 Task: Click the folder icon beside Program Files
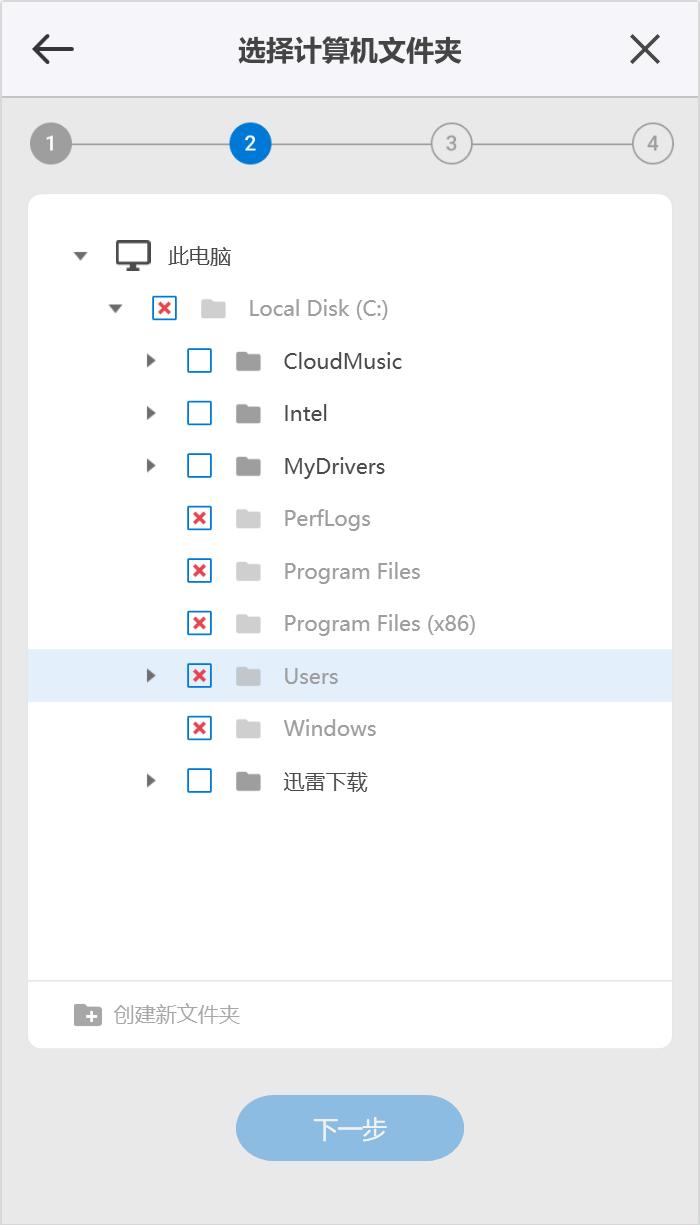247,571
